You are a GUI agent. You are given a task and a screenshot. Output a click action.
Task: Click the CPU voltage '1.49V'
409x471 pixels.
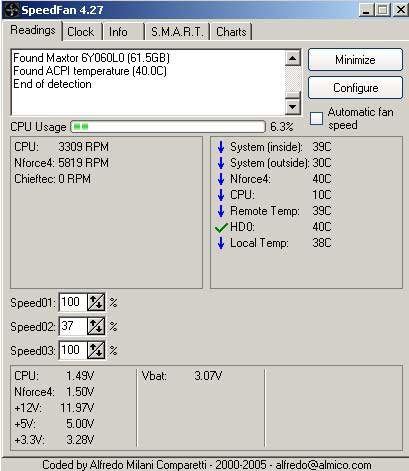[x=80, y=376]
